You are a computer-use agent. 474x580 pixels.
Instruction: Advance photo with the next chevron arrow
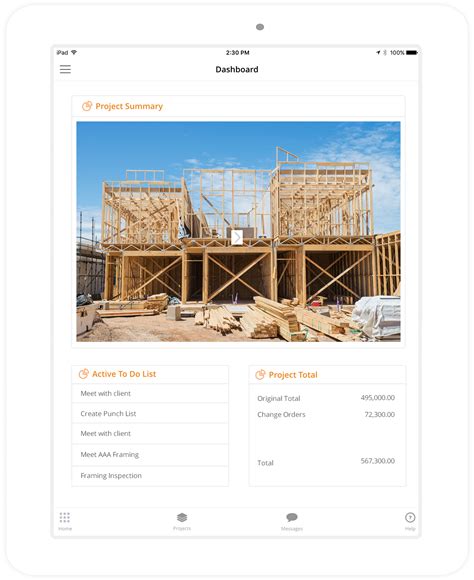237,237
